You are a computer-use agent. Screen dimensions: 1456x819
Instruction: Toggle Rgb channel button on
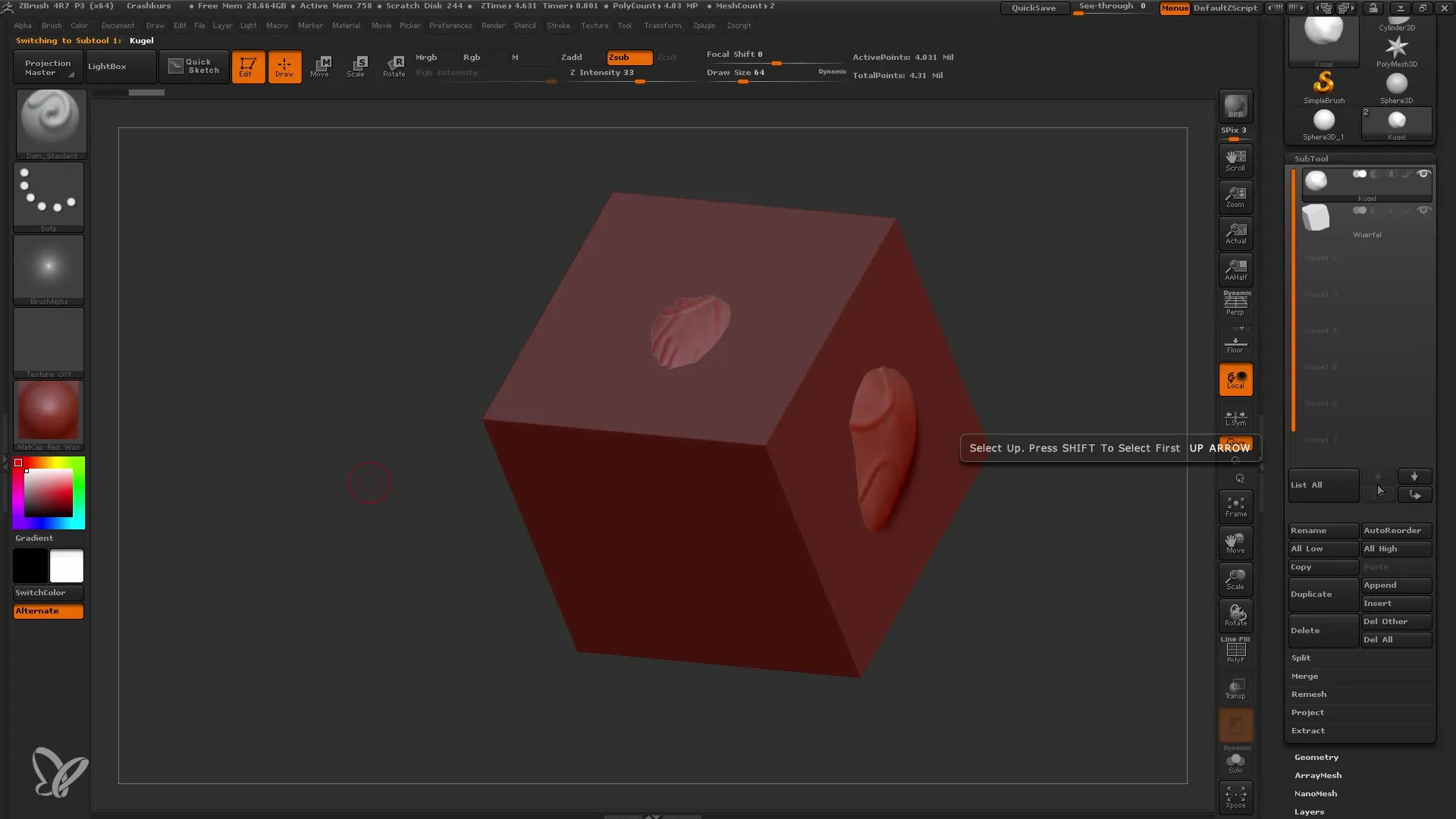pos(471,57)
